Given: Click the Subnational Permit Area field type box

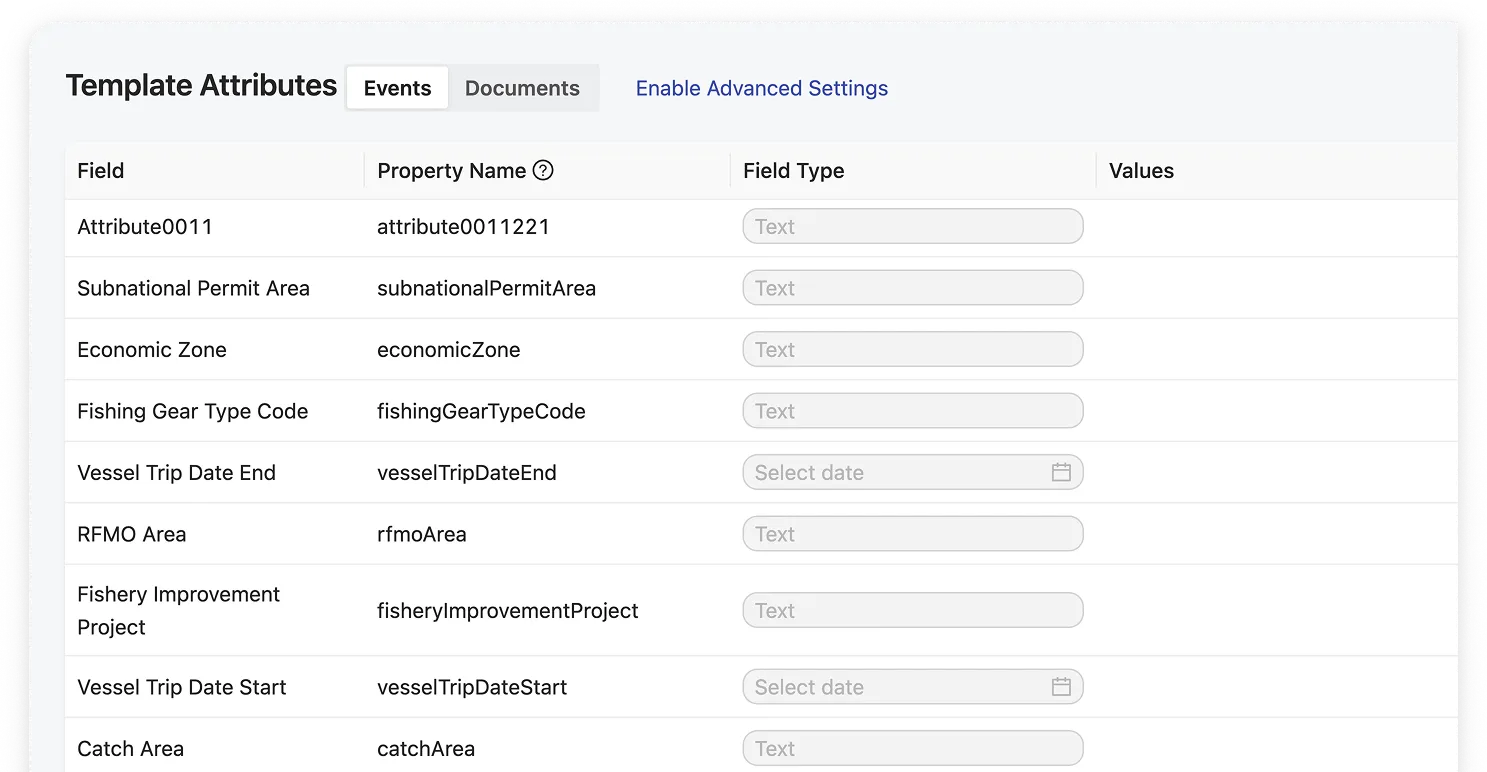Looking at the screenshot, I should click(x=912, y=288).
